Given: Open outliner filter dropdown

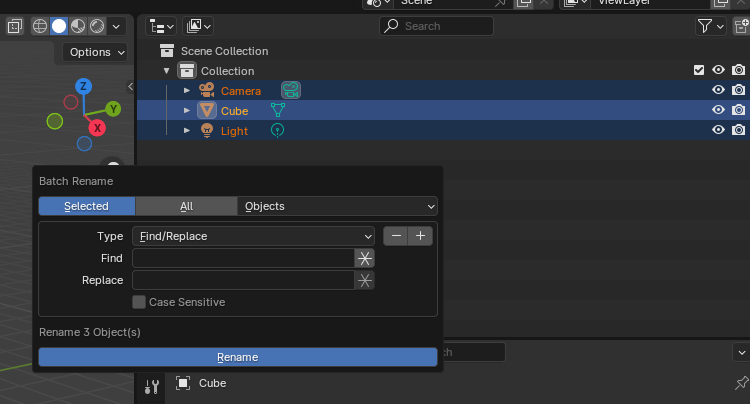Looking at the screenshot, I should (x=710, y=26).
